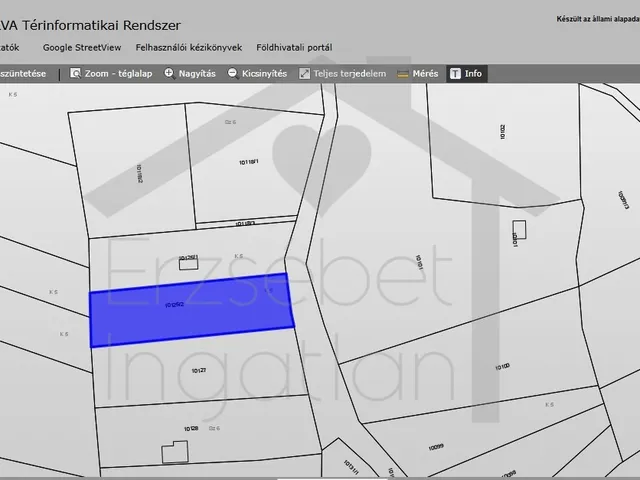
Task: Click the building outline in parcel 10128
Action: tap(175, 452)
